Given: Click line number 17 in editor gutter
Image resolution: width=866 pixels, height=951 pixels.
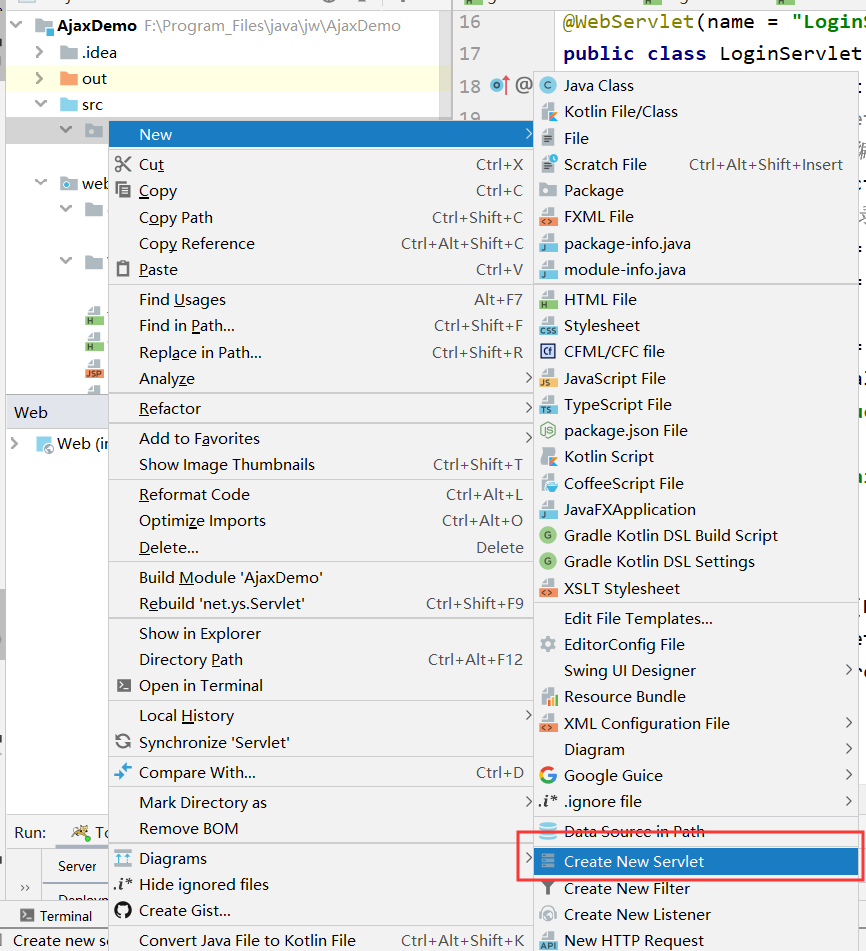Looking at the screenshot, I should point(470,53).
